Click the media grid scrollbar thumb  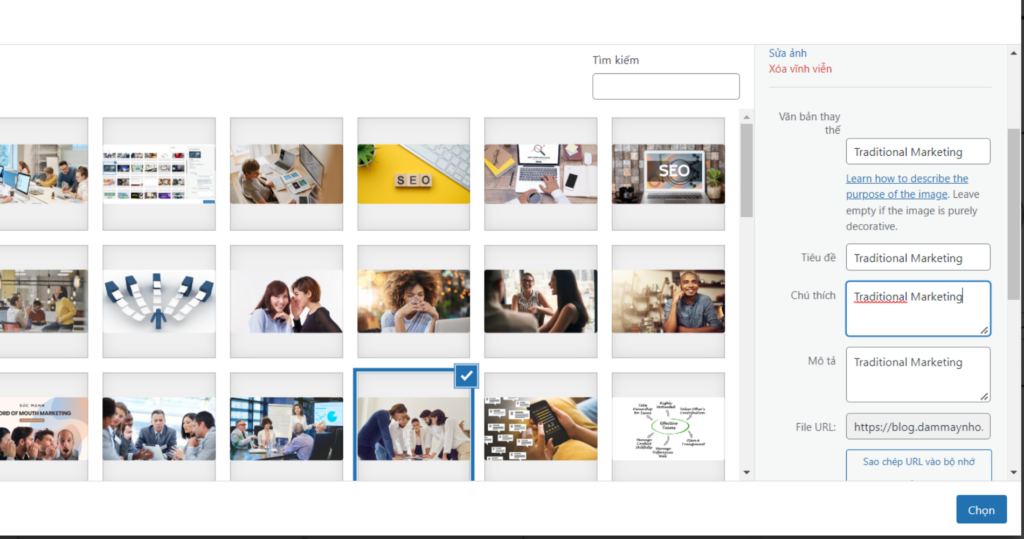(746, 171)
